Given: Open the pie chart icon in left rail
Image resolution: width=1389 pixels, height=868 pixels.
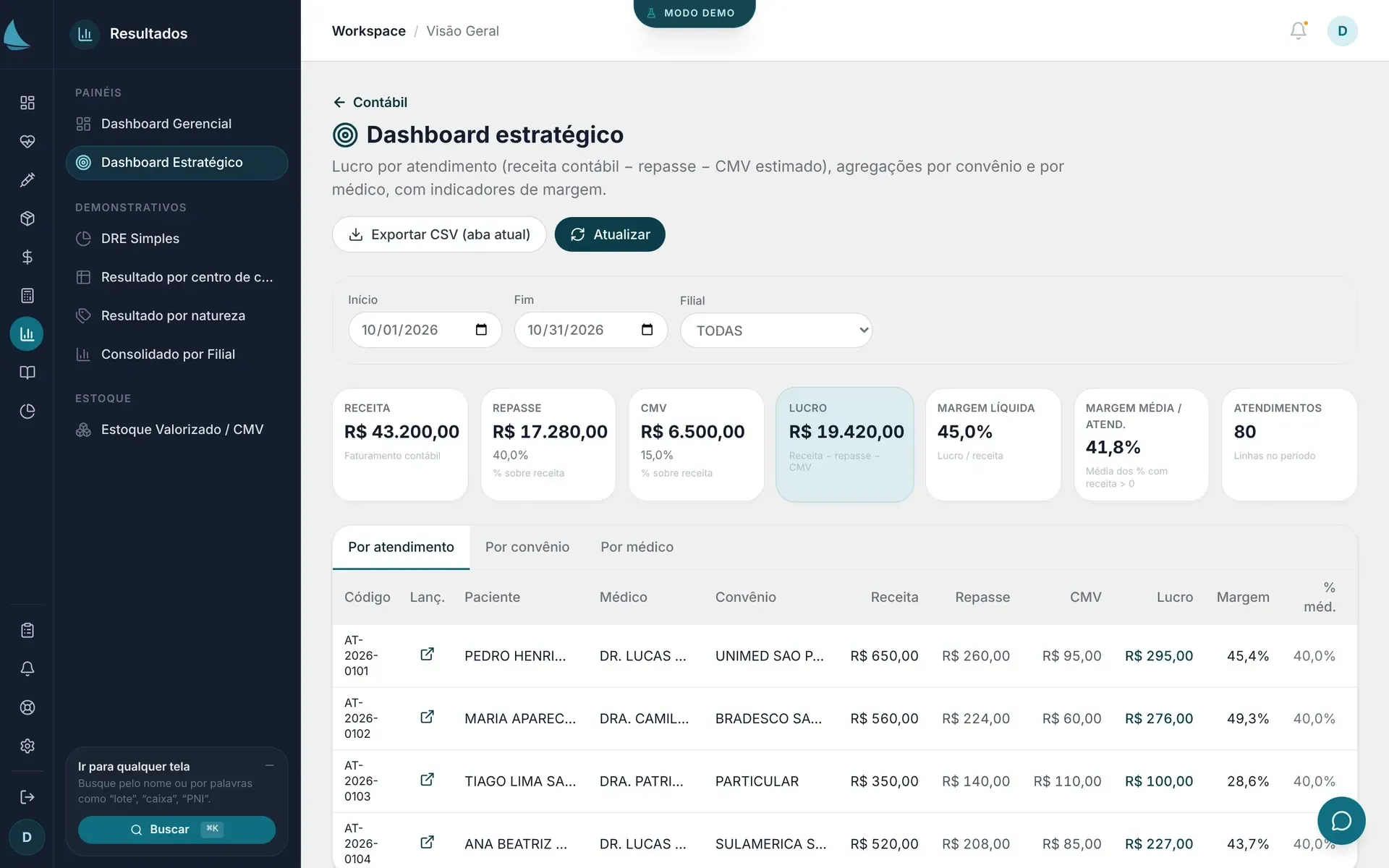Looking at the screenshot, I should (27, 411).
